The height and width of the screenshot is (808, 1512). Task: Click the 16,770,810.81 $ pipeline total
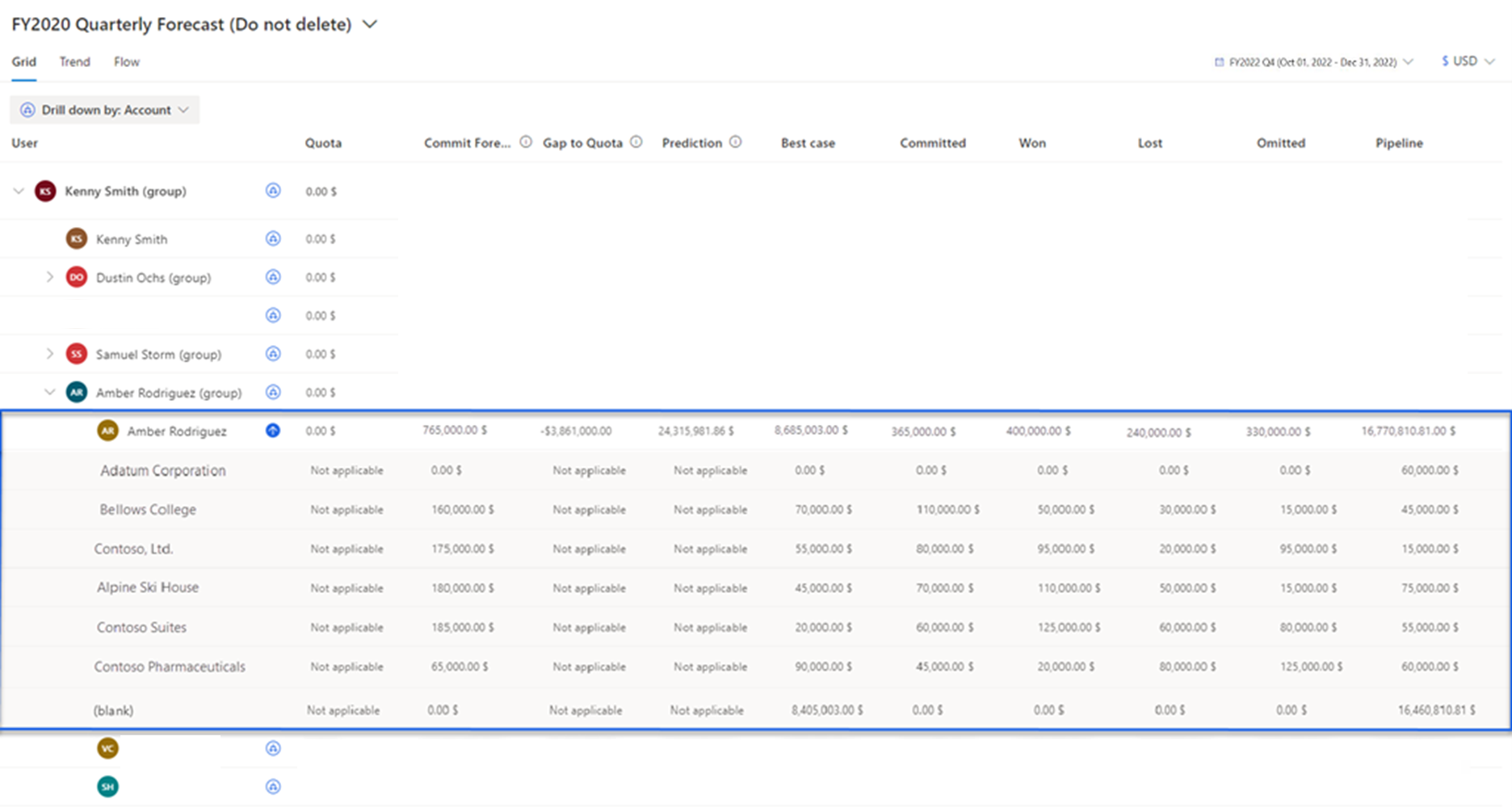tap(1409, 431)
